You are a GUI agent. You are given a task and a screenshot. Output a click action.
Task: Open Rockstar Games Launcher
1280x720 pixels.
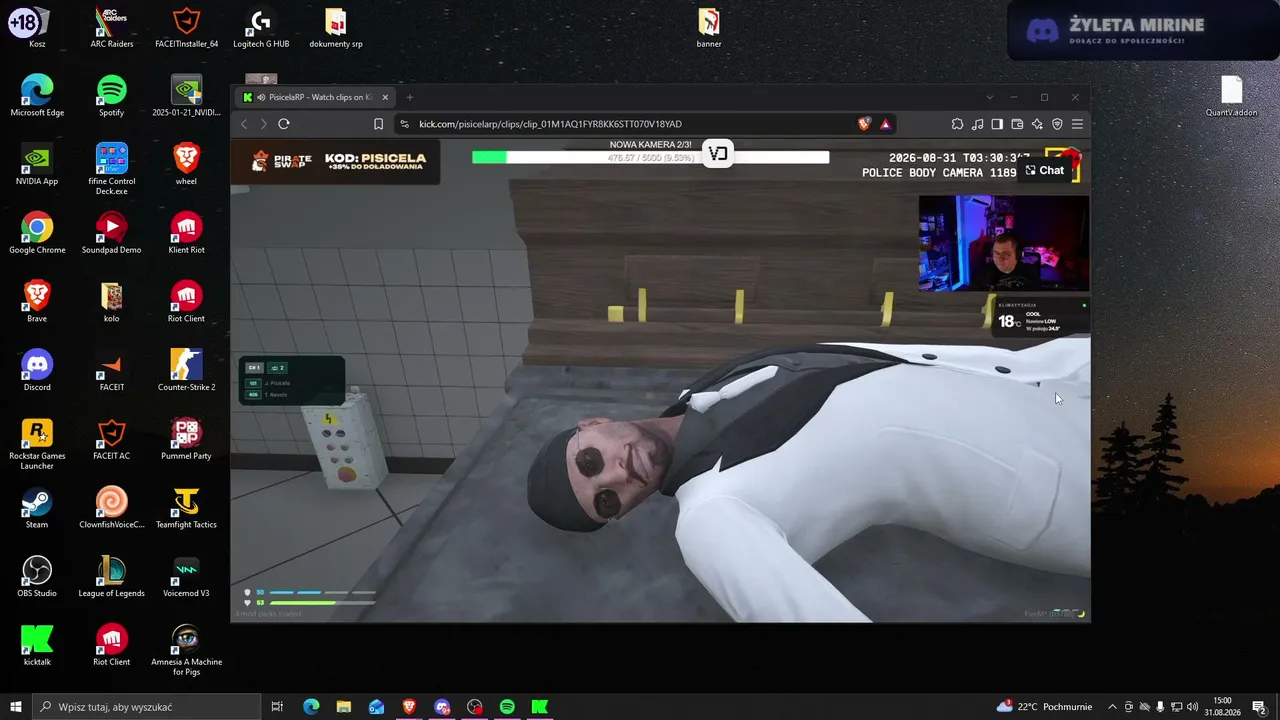coord(37,444)
